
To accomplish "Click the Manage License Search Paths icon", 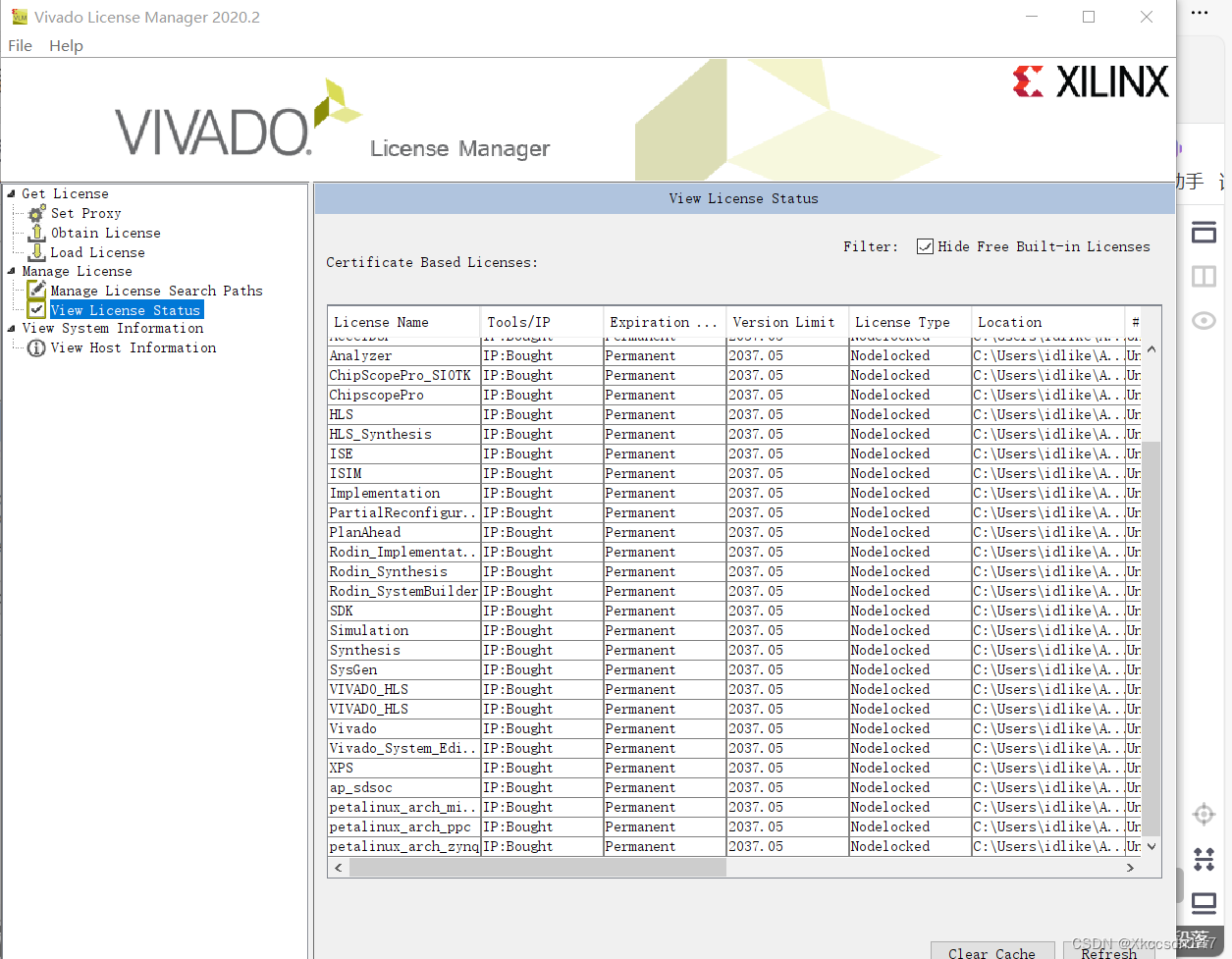I will click(36, 290).
